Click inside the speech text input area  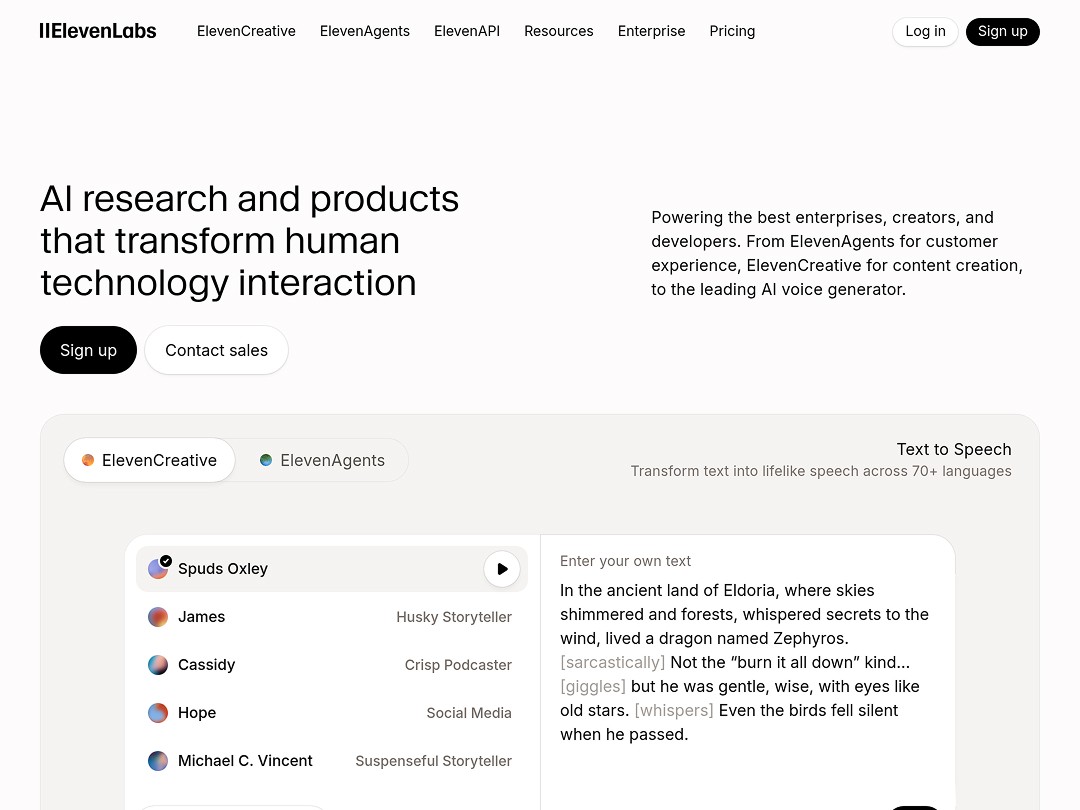744,660
